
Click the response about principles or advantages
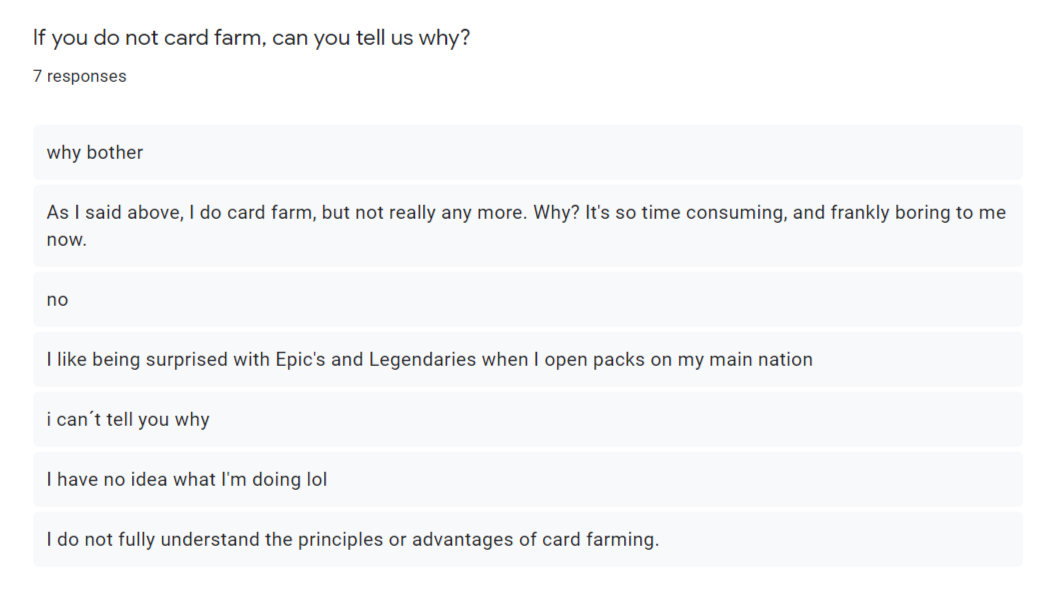point(353,540)
